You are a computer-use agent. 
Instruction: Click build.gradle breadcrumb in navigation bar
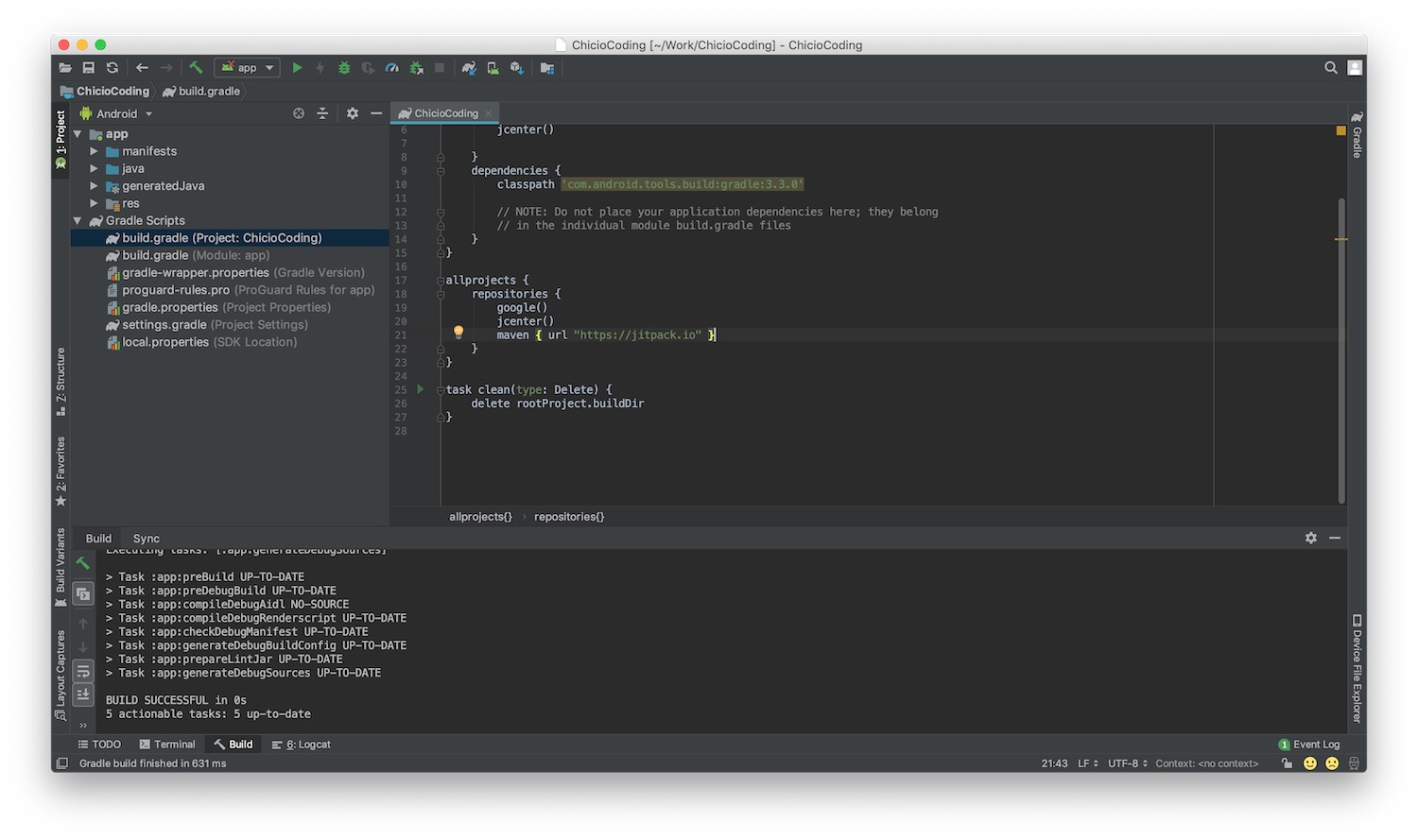(x=201, y=92)
